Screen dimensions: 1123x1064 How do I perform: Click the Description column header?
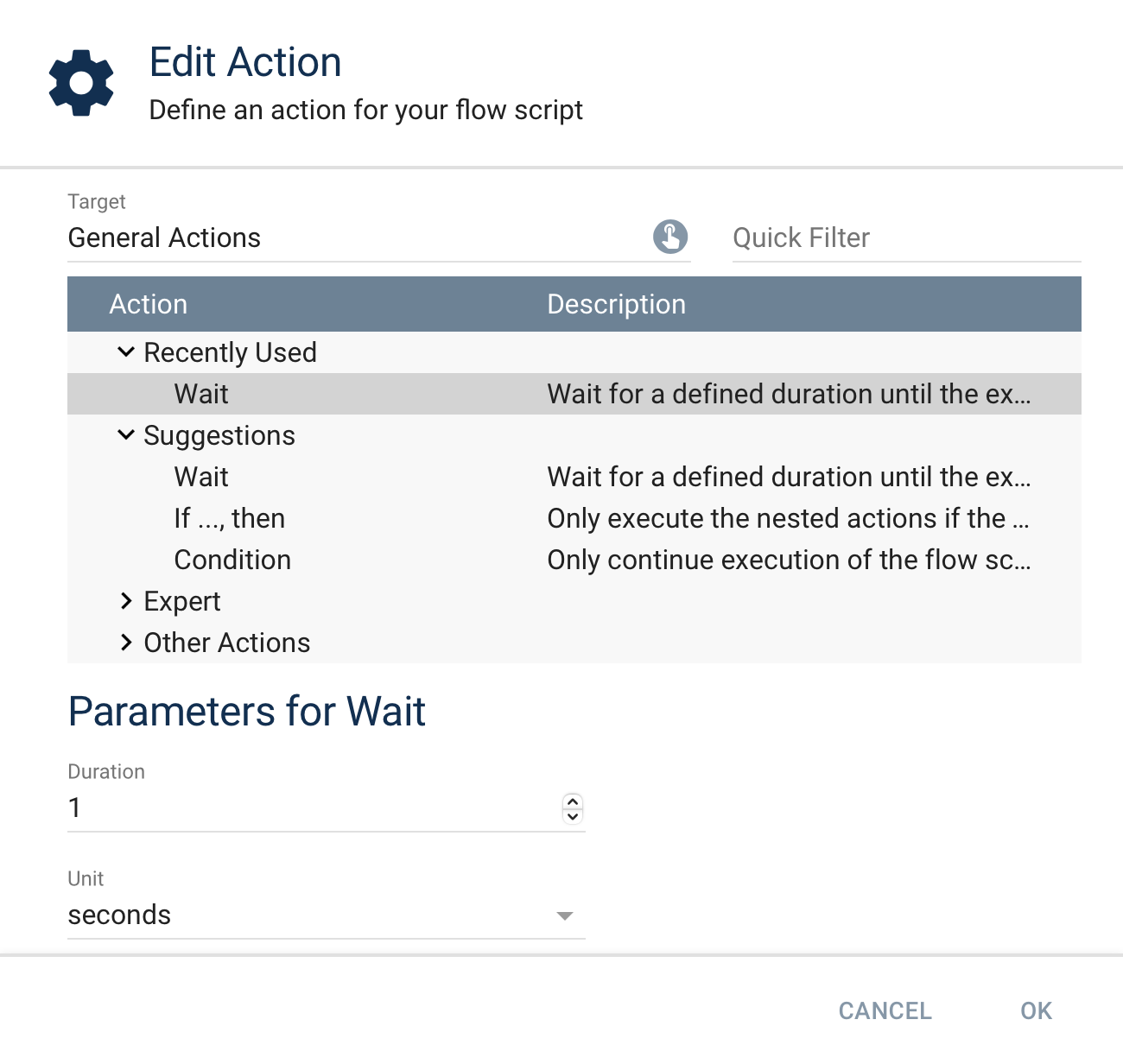pyautogui.click(x=616, y=304)
